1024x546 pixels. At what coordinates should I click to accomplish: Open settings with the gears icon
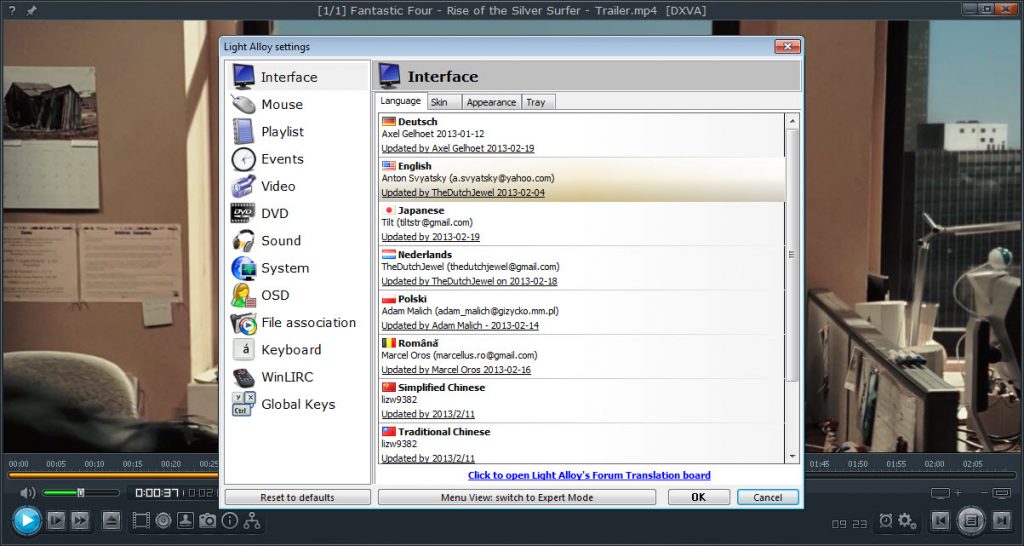click(x=907, y=521)
